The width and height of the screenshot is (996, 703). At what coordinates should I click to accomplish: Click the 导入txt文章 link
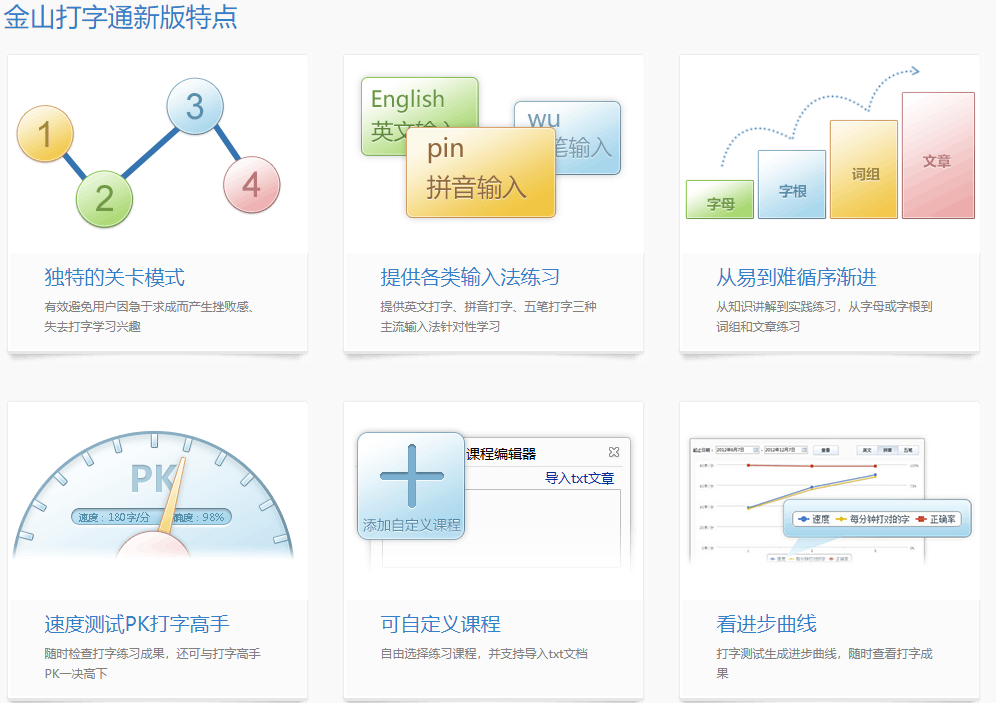[579, 478]
